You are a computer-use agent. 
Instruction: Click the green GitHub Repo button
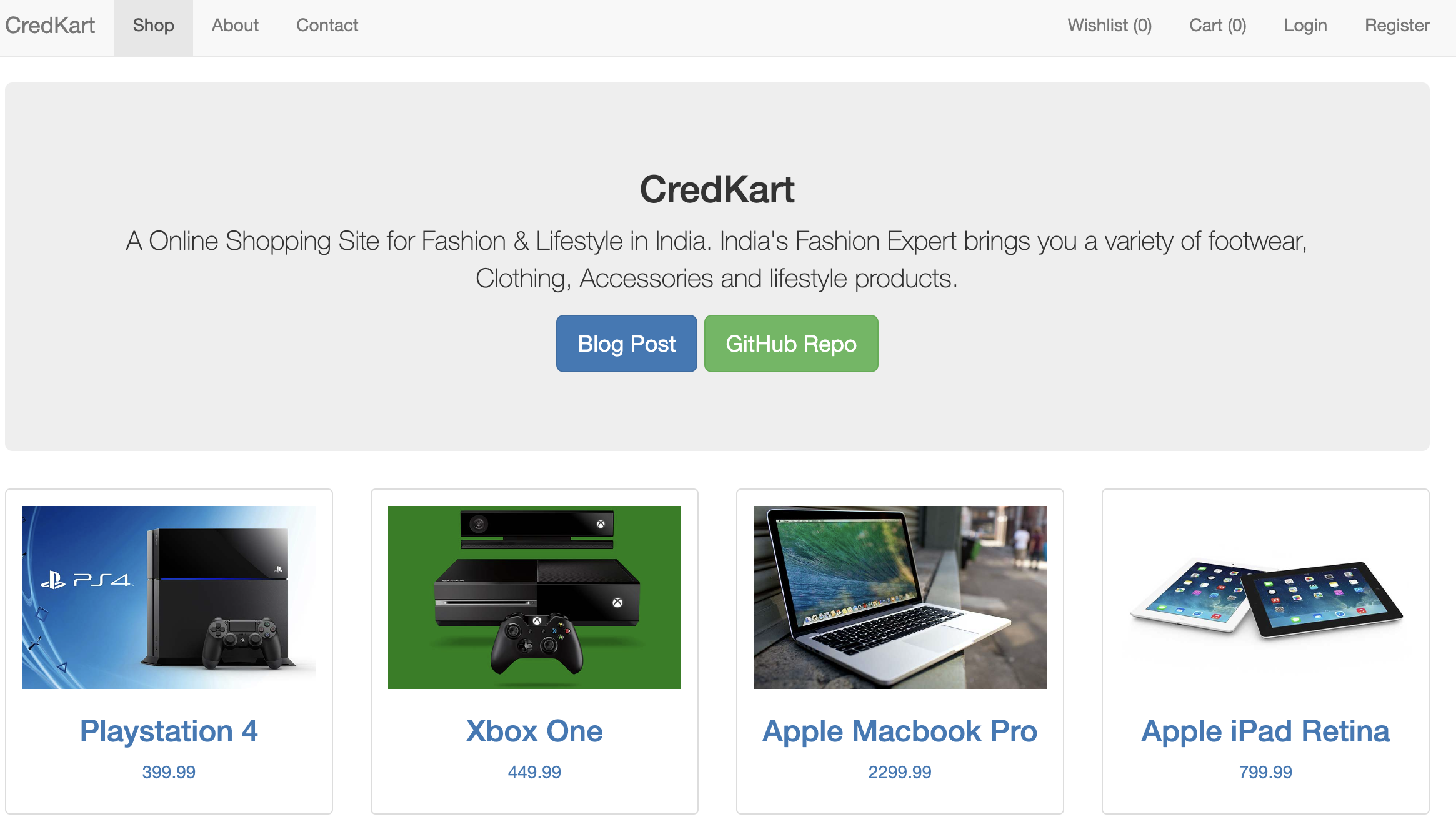click(x=791, y=344)
